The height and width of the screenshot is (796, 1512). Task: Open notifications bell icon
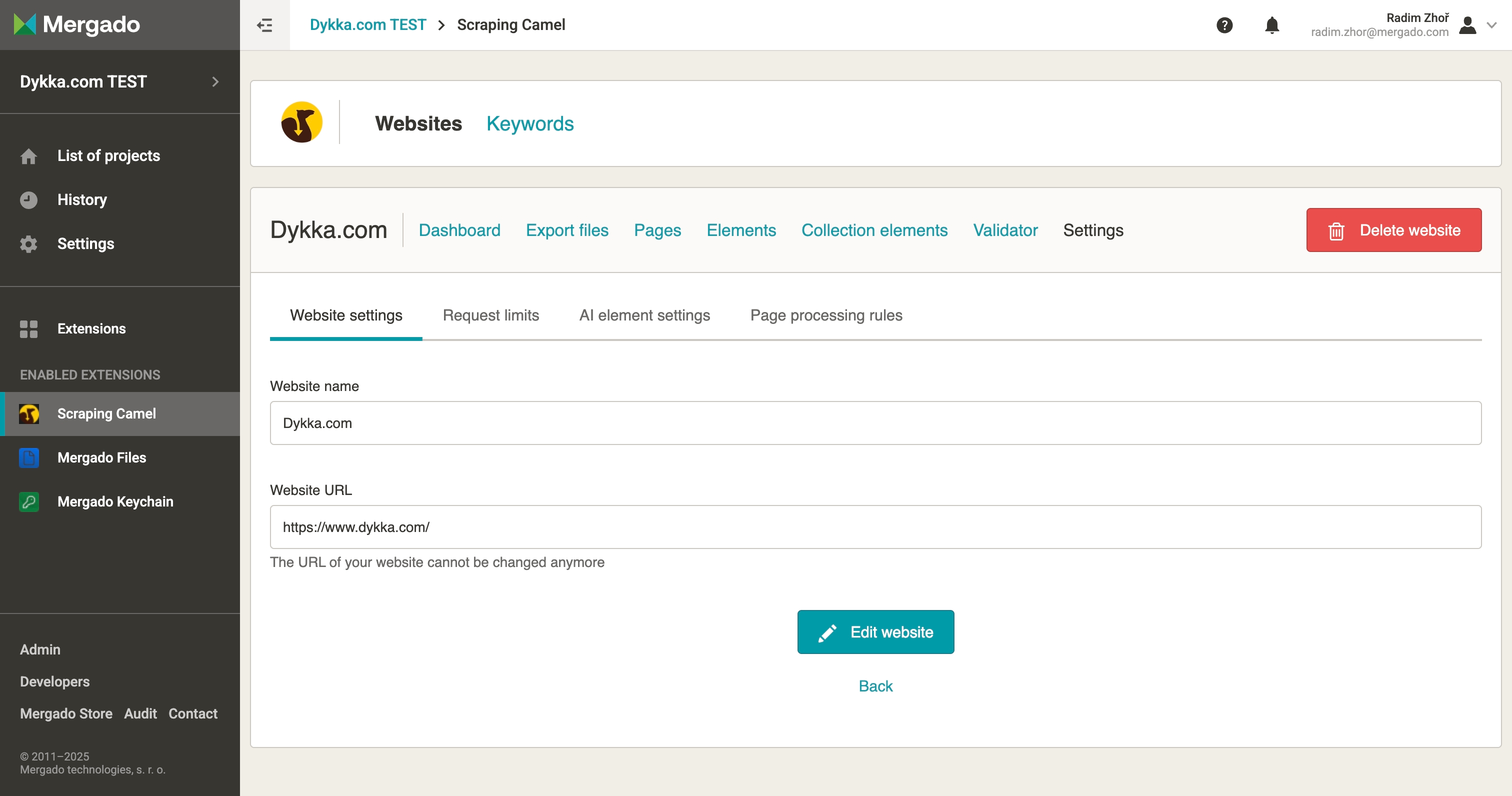point(1272,24)
